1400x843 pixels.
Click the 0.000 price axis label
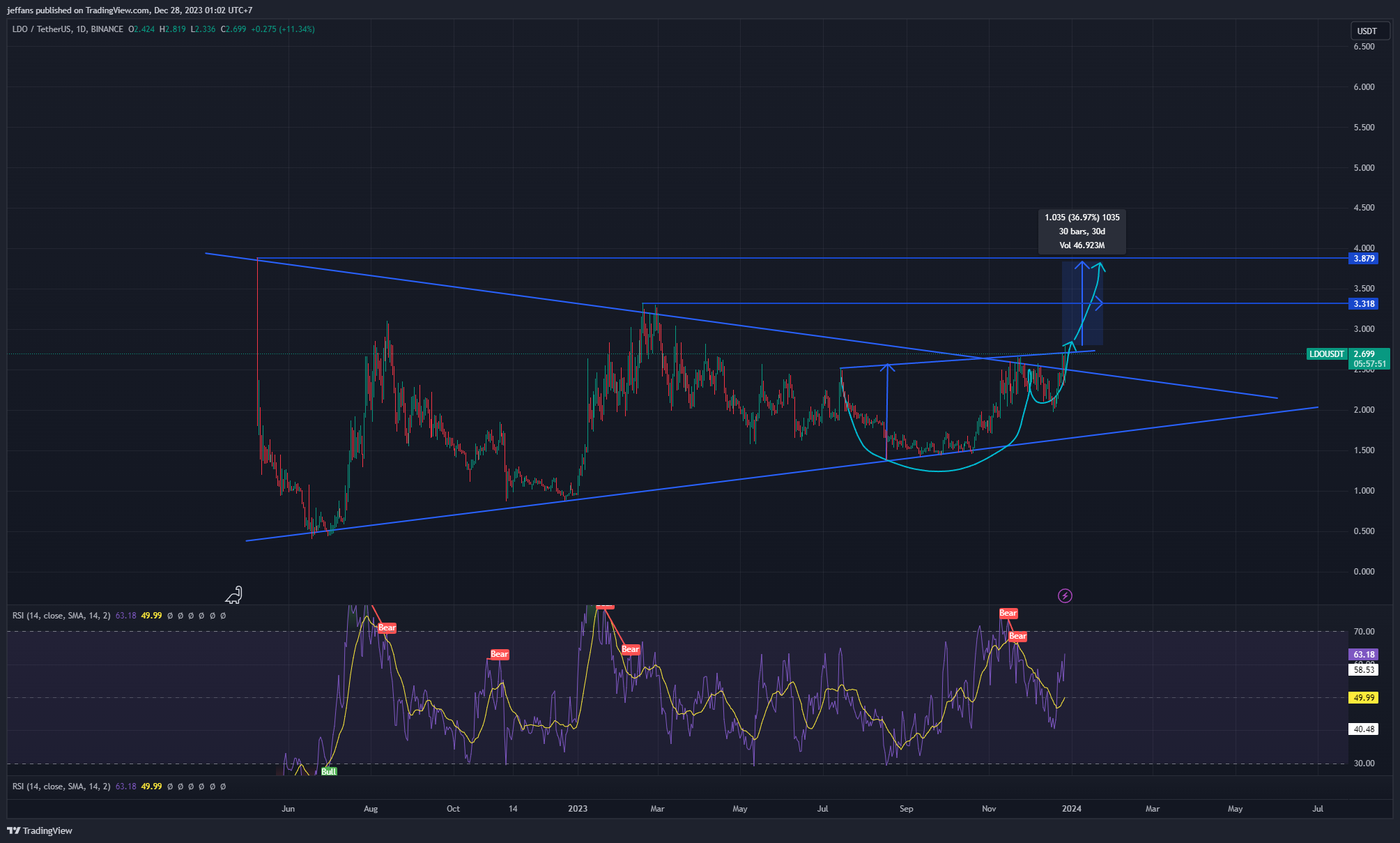pyautogui.click(x=1364, y=572)
